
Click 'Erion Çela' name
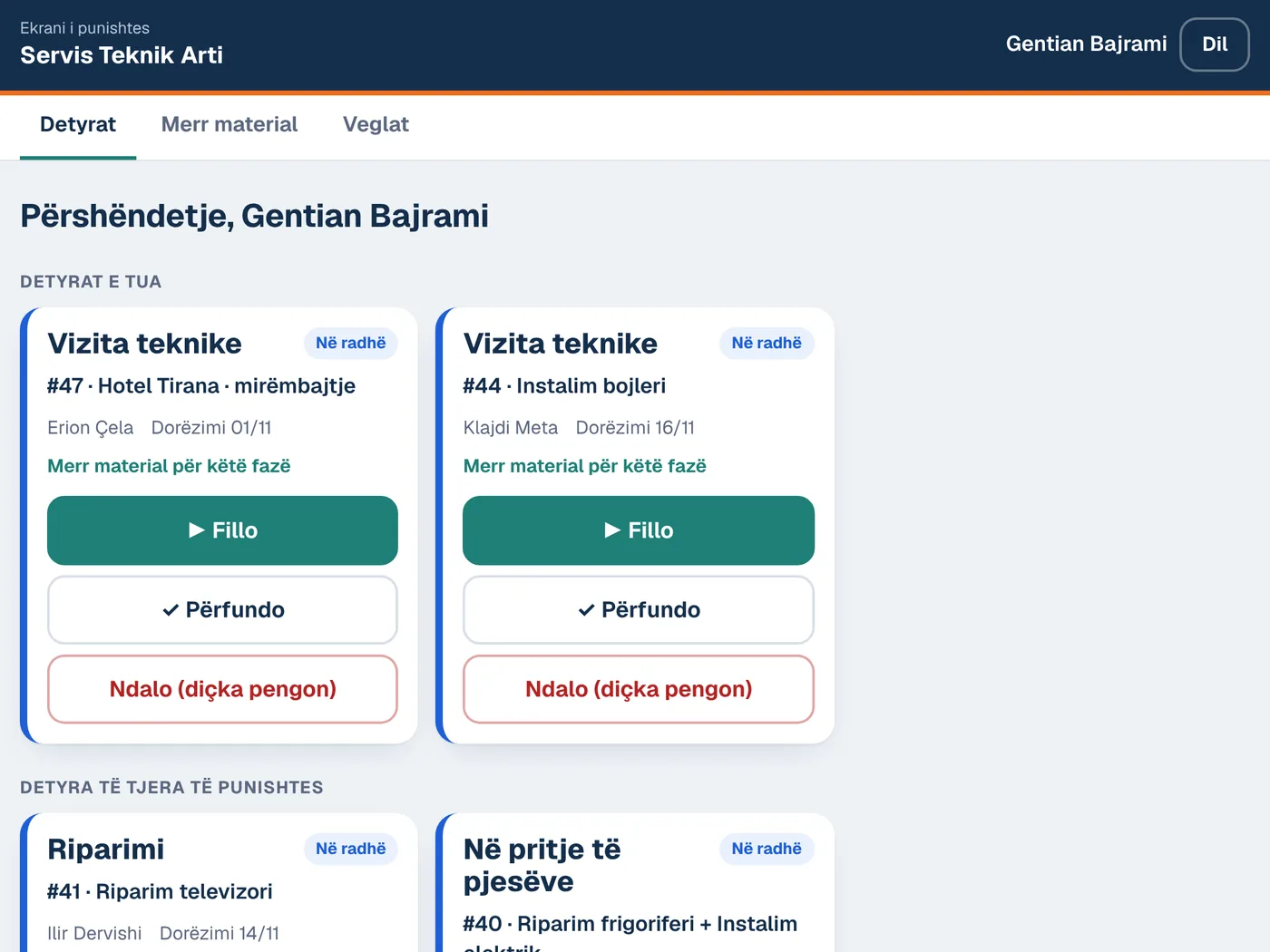point(91,428)
